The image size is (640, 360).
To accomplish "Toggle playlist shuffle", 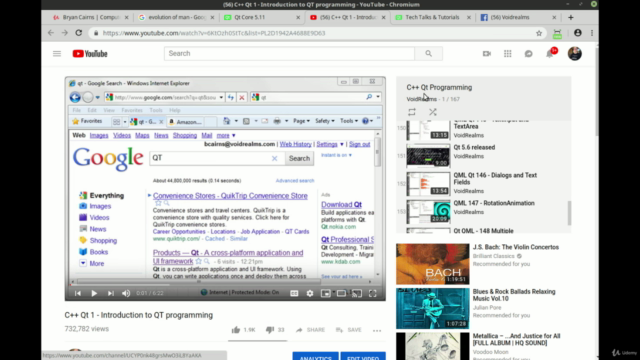I will tap(433, 111).
